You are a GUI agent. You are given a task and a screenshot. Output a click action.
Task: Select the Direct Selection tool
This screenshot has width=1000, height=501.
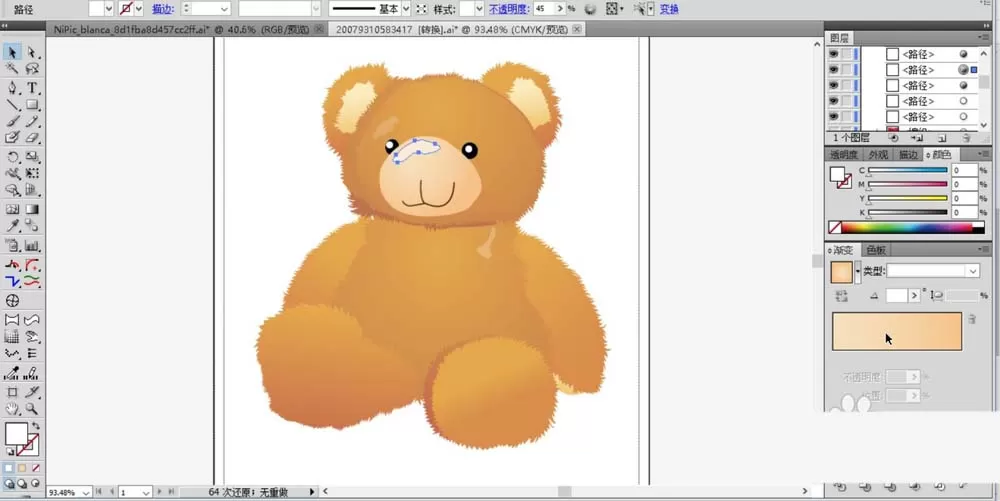32,52
